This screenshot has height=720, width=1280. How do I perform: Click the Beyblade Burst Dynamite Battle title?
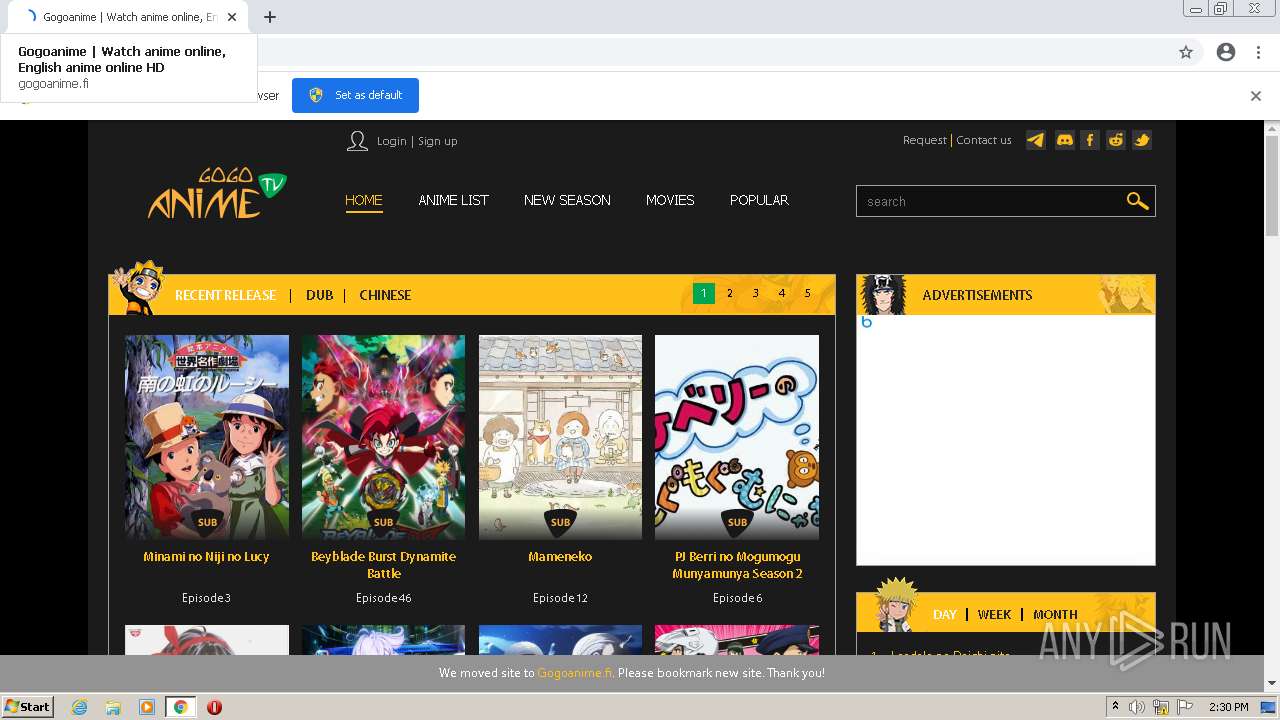383,565
